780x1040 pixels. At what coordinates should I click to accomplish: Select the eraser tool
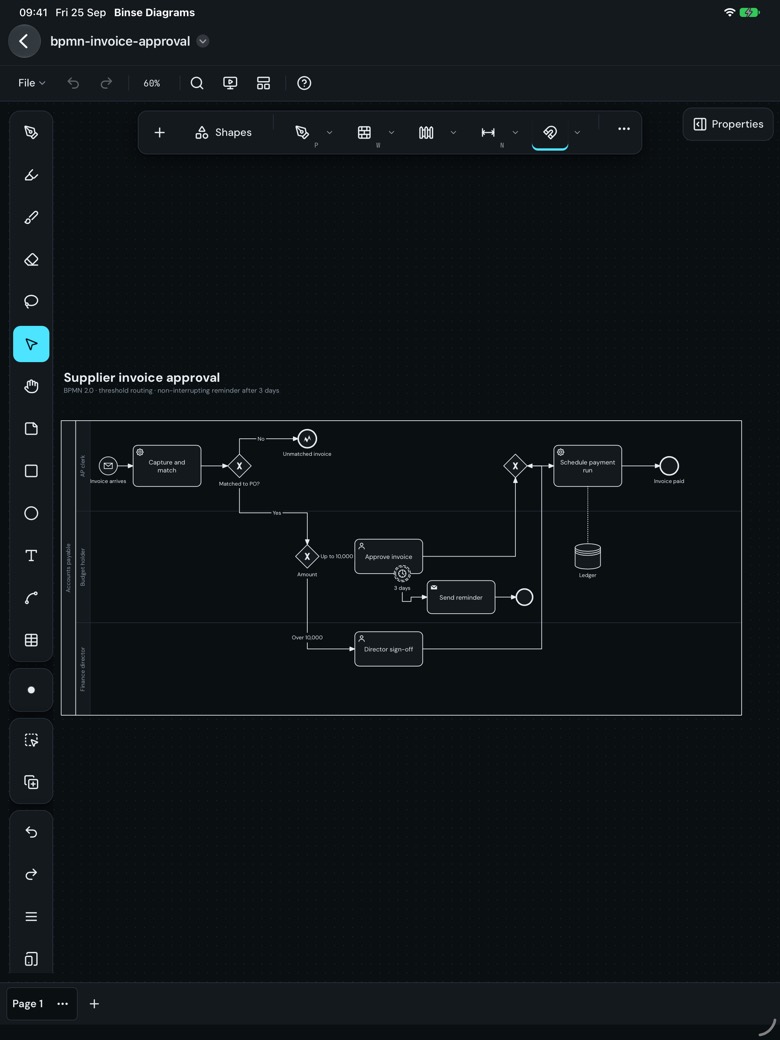(x=31, y=260)
